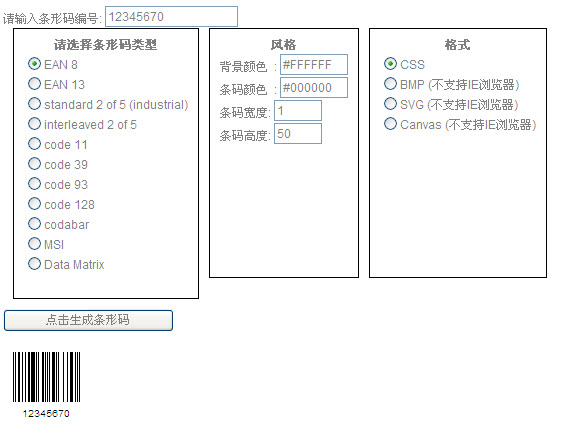Pick the code 93 option
The height and width of the screenshot is (433, 564).
pyautogui.click(x=35, y=184)
